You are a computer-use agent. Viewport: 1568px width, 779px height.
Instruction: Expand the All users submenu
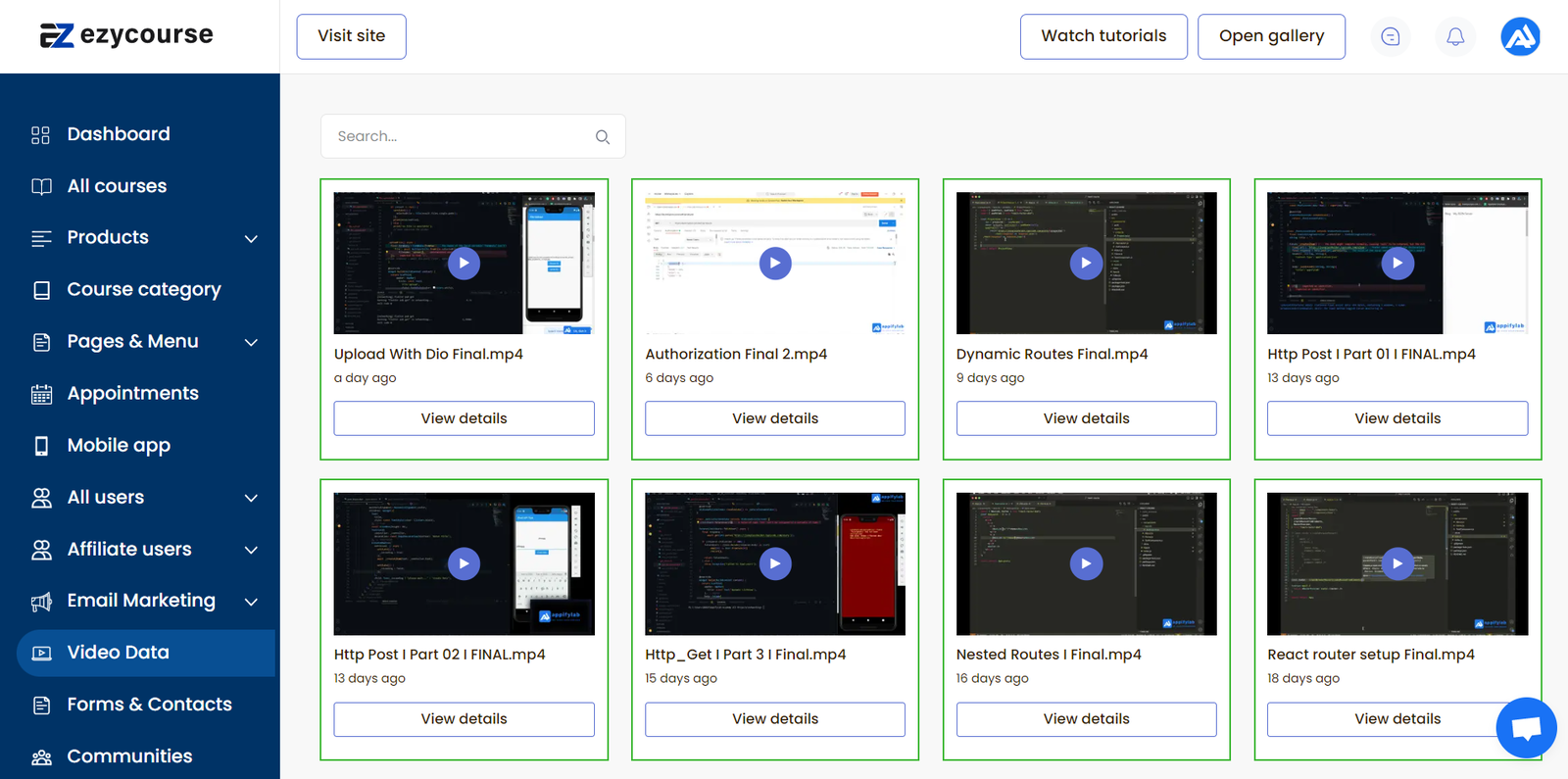tap(251, 498)
